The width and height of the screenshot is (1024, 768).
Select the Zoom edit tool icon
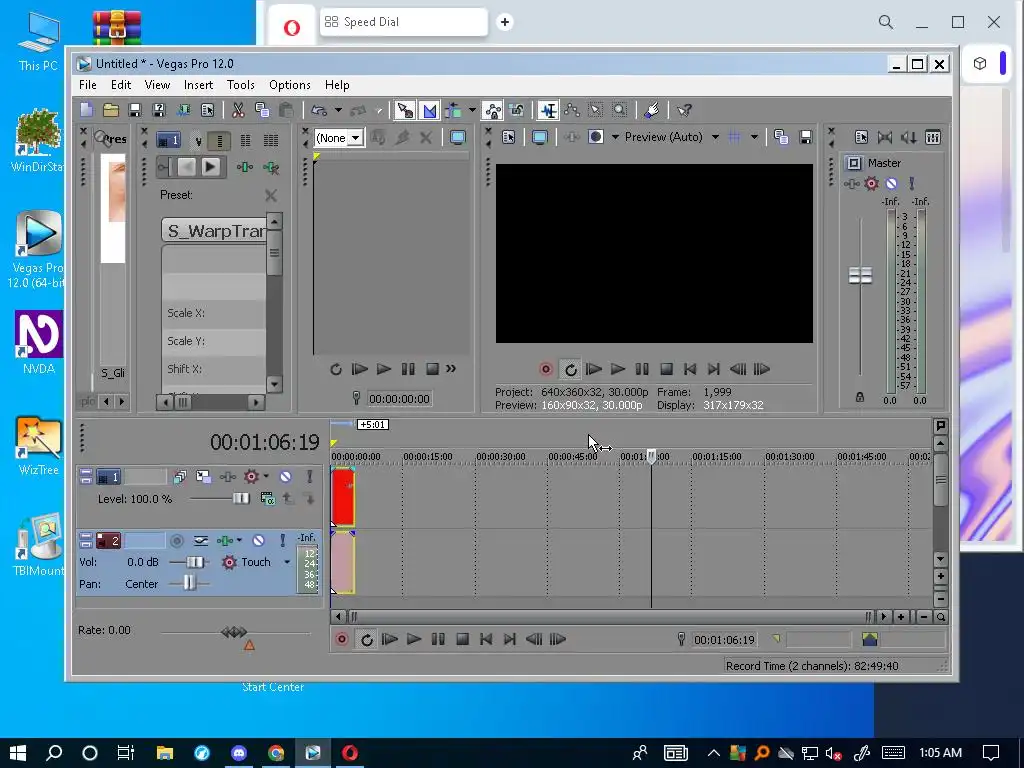[619, 110]
